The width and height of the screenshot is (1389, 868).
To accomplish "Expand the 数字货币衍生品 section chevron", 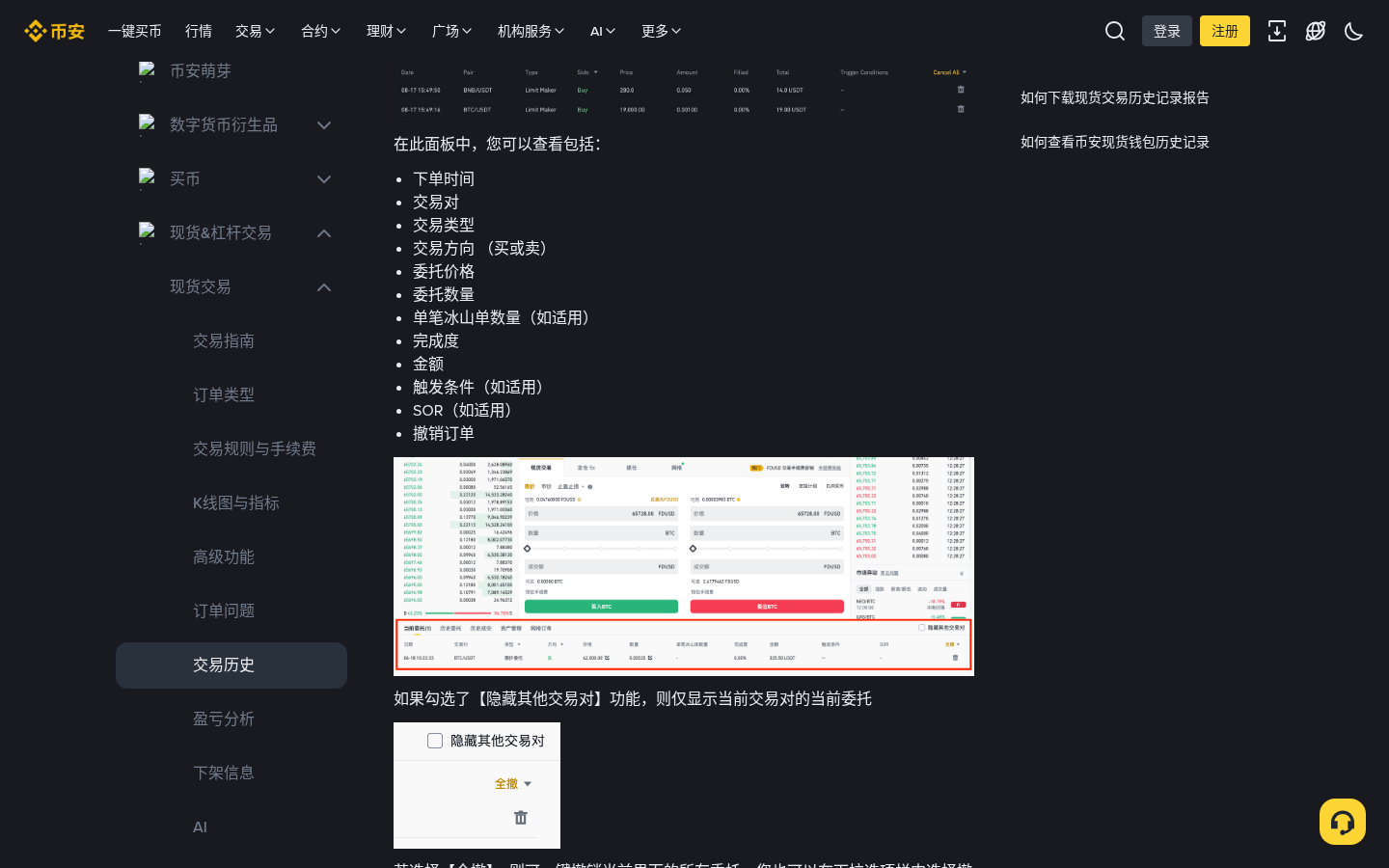I will click(x=324, y=125).
